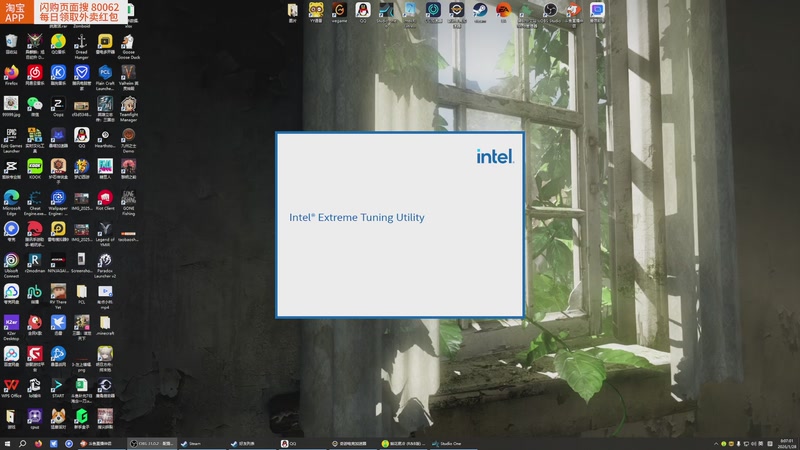Switch to Steam window on taskbar
Screen dimensions: 800x450
(x=202, y=443)
